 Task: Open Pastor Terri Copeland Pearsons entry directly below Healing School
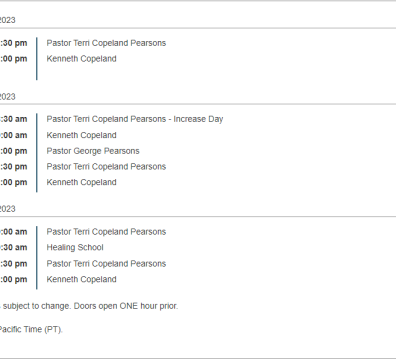pyautogui.click(x=106, y=263)
